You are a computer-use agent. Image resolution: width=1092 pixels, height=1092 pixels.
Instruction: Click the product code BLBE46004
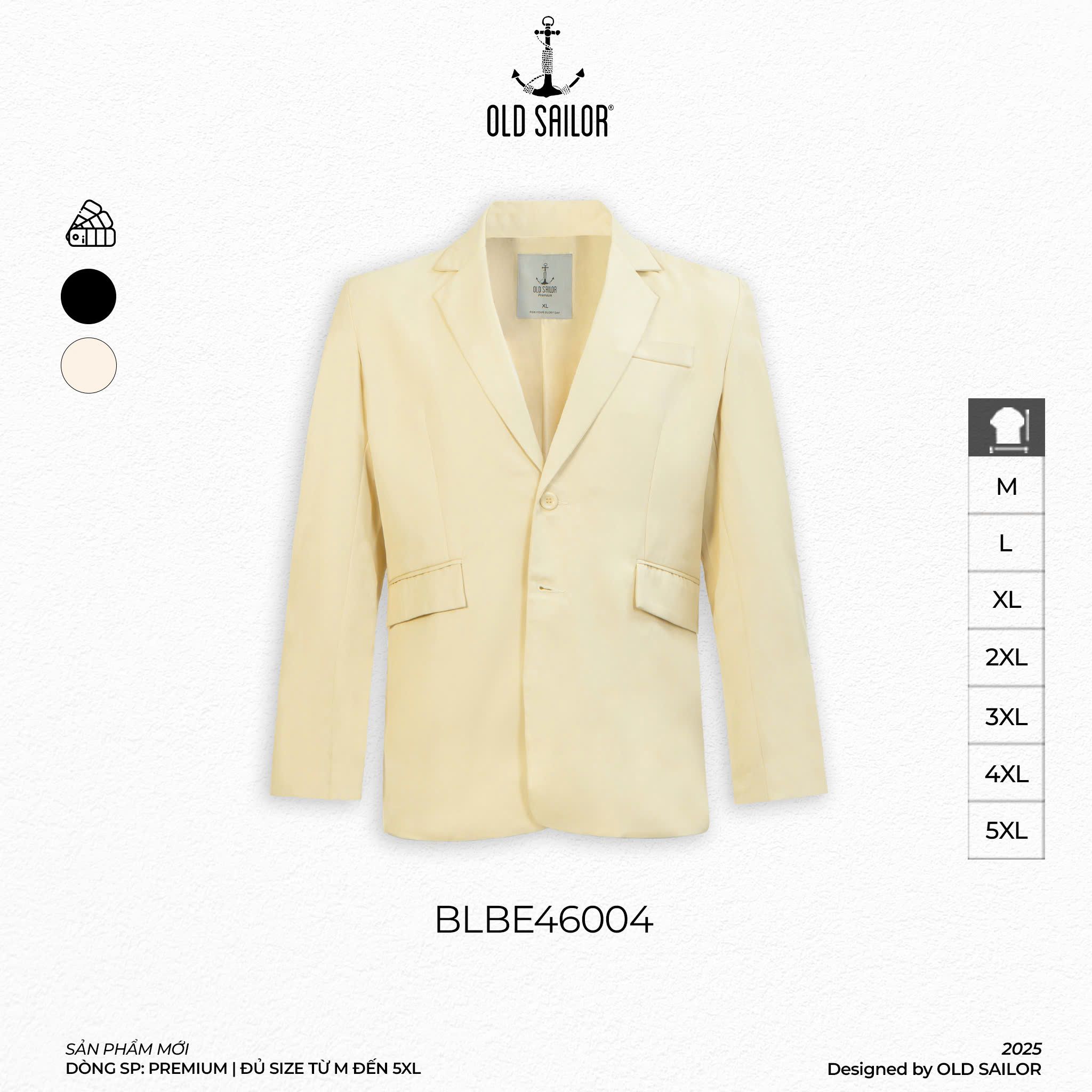544,921
